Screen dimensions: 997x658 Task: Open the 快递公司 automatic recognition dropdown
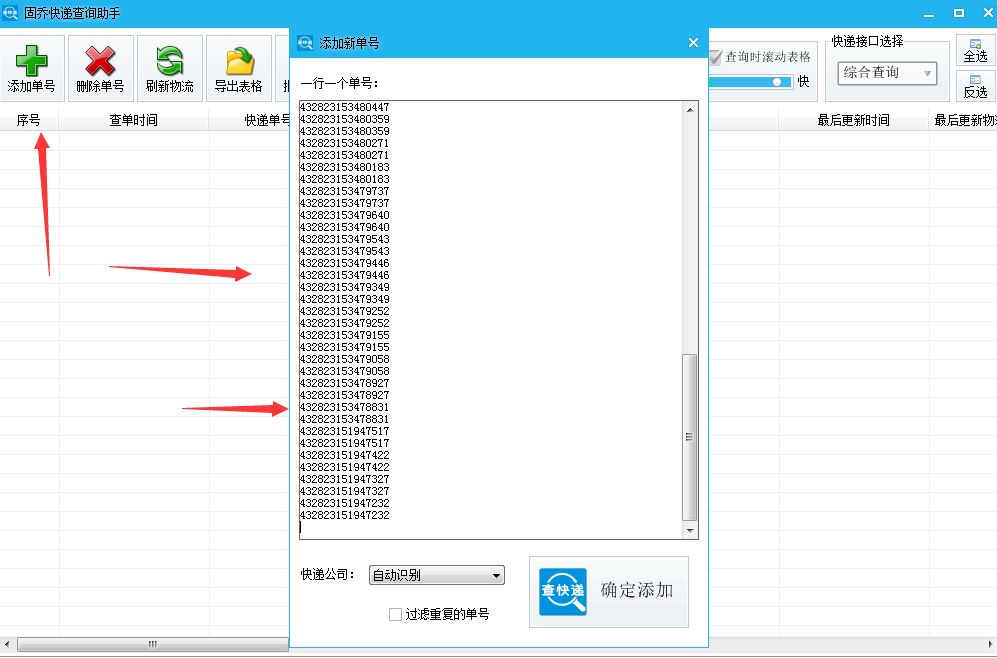click(435, 575)
